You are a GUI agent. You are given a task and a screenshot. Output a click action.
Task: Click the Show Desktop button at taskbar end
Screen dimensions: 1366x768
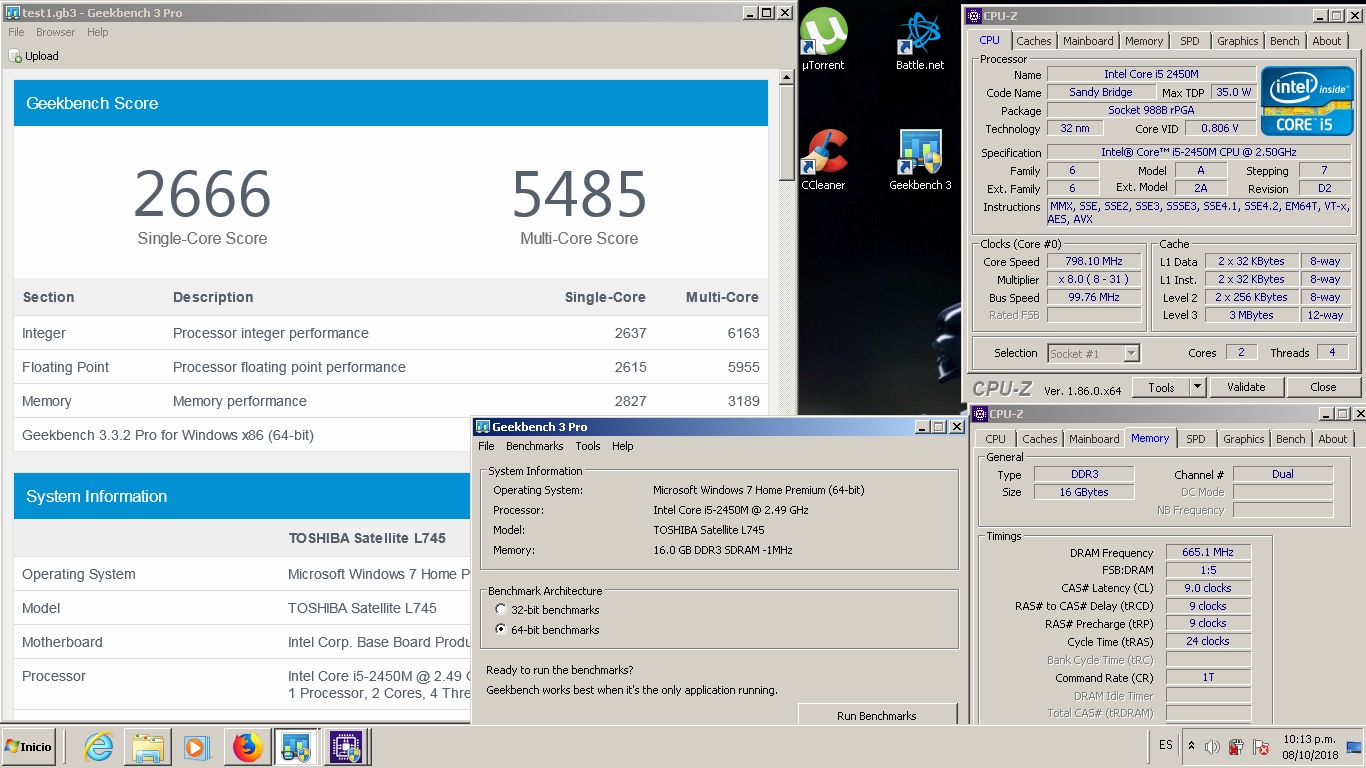click(1356, 747)
